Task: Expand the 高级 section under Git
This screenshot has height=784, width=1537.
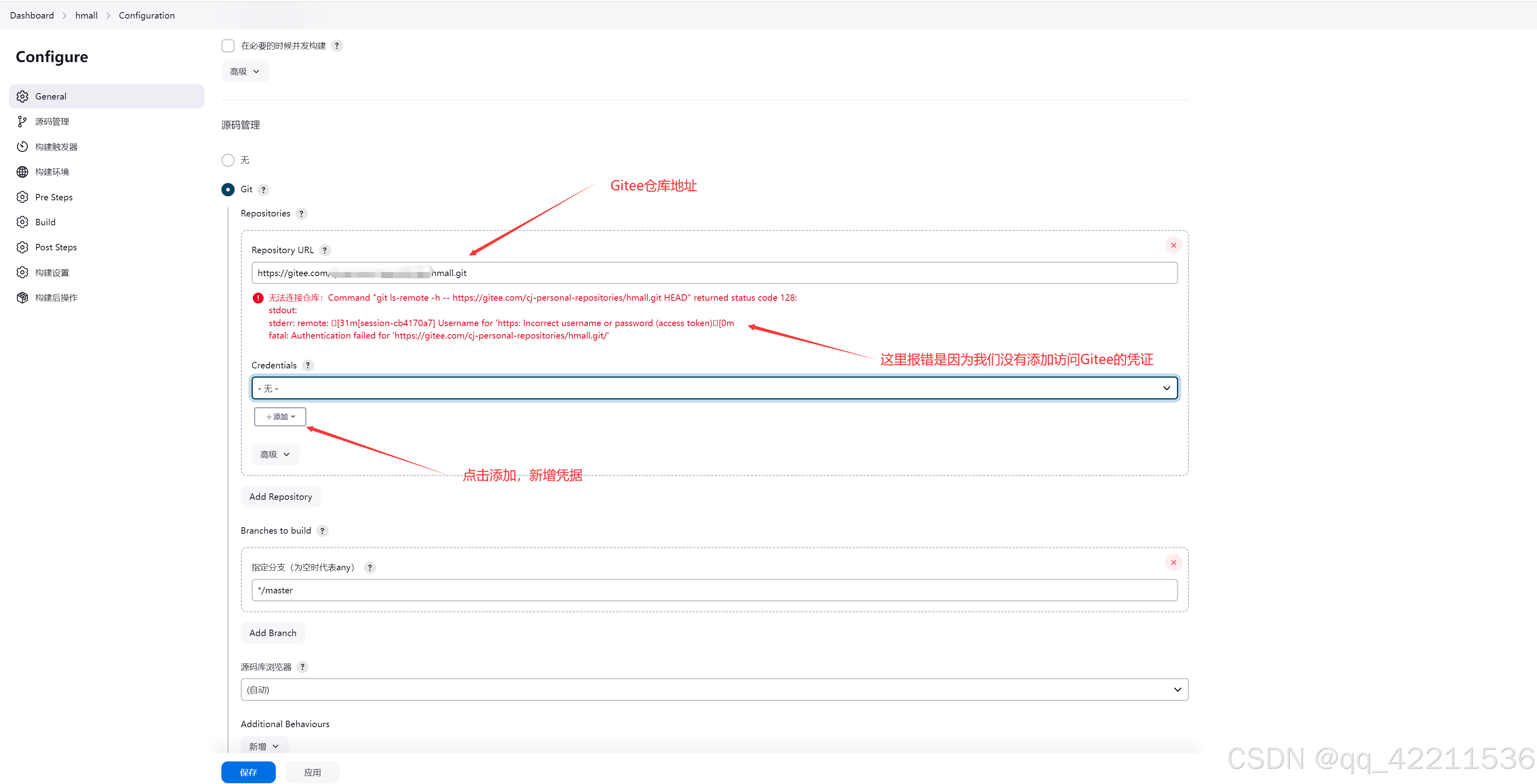Action: pyautogui.click(x=272, y=454)
